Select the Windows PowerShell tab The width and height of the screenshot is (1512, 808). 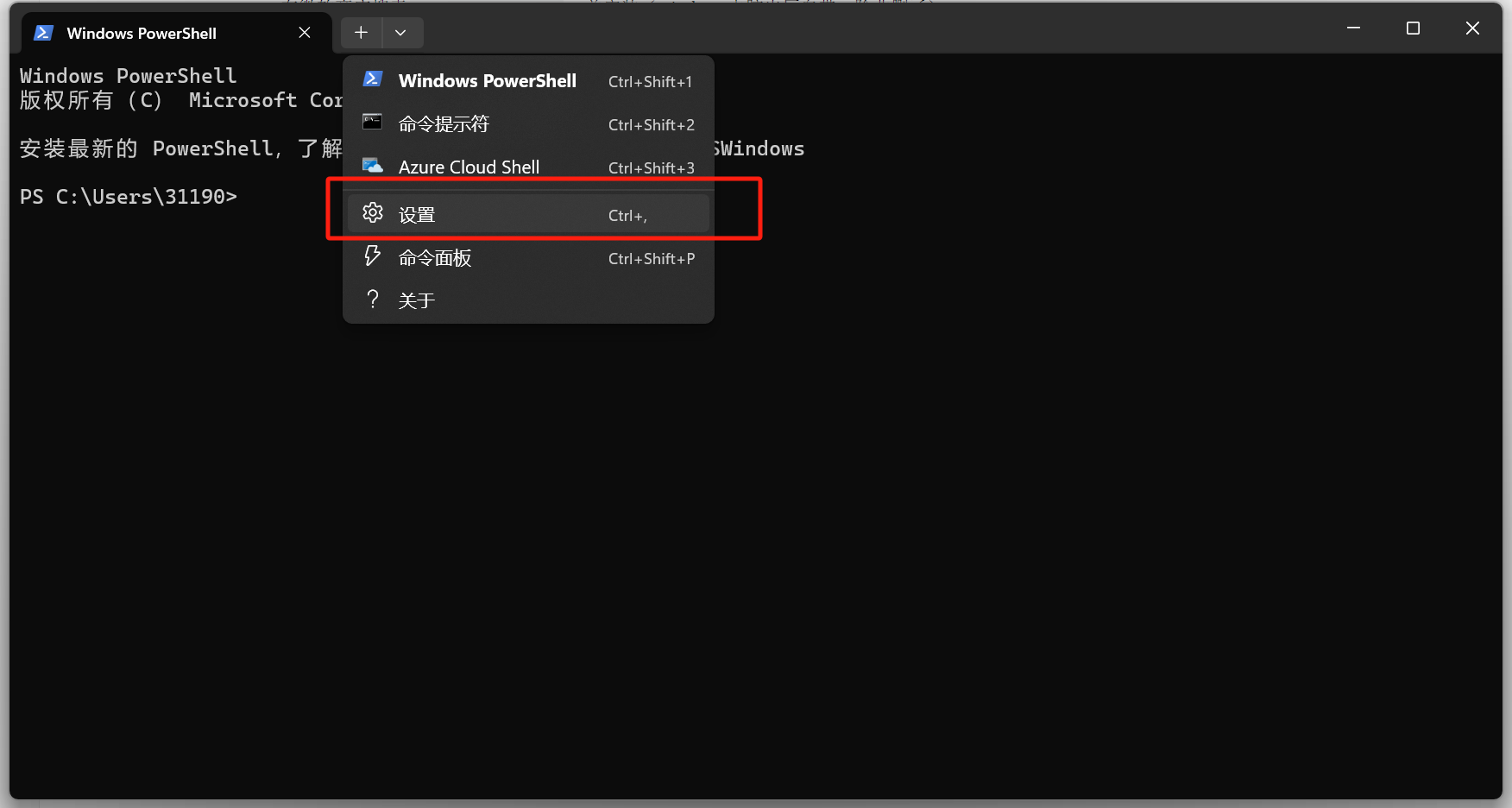176,34
